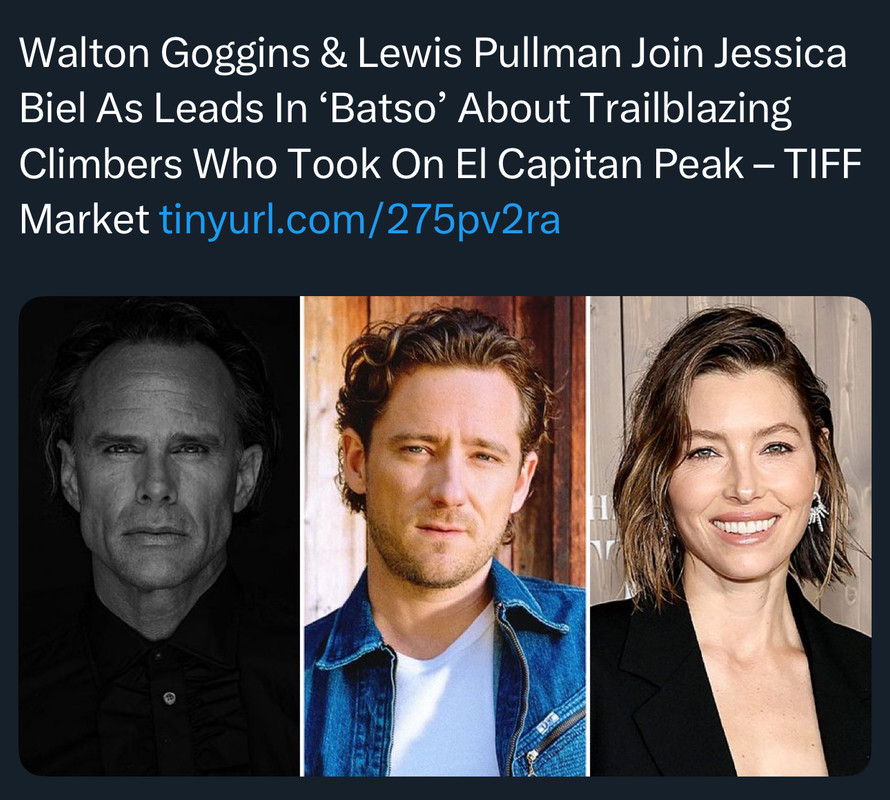Click the earring in the right photo
This screenshot has width=890, height=800.
click(818, 512)
